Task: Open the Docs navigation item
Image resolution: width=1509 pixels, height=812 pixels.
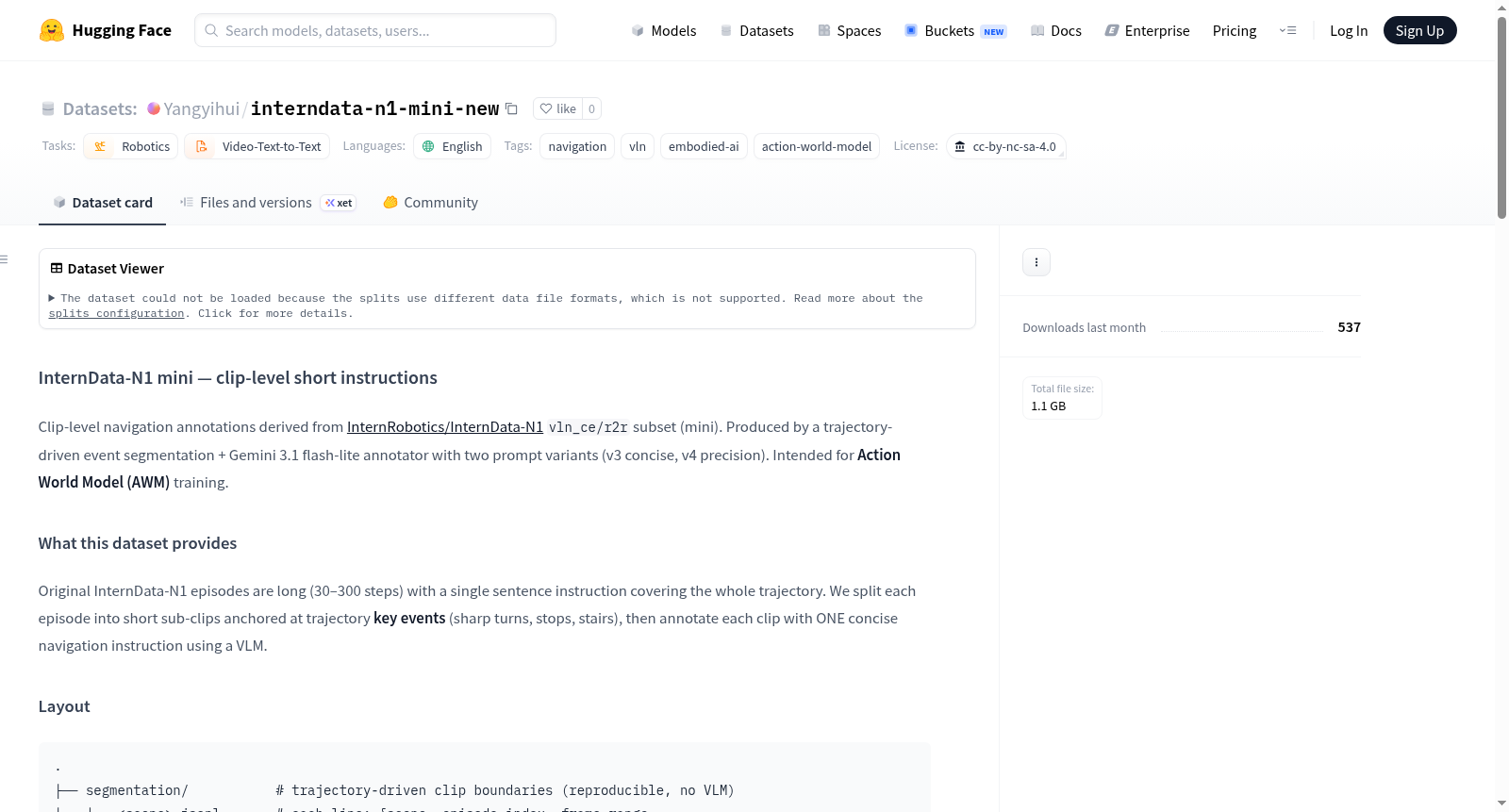Action: click(x=1056, y=31)
